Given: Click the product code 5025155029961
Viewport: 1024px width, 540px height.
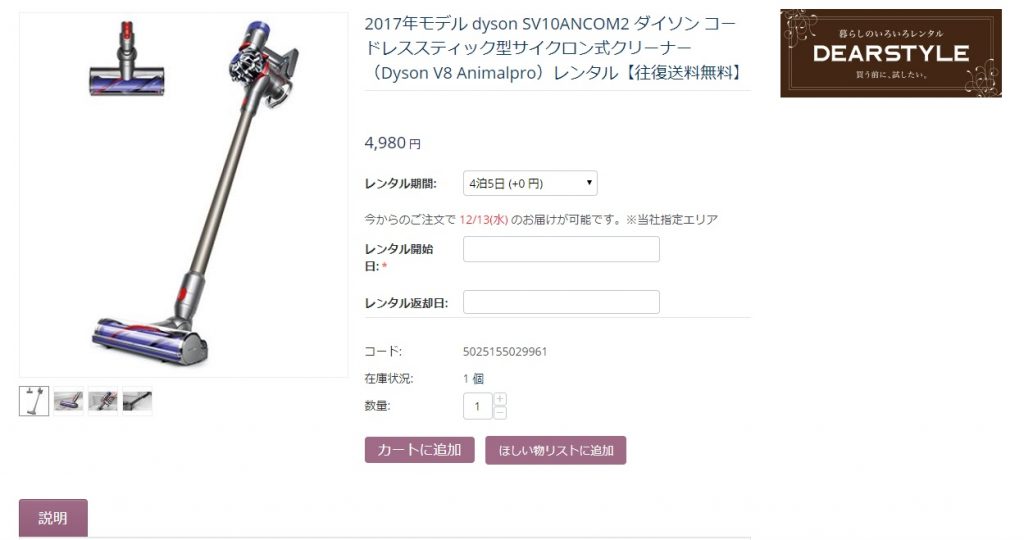Looking at the screenshot, I should pyautogui.click(x=505, y=352).
